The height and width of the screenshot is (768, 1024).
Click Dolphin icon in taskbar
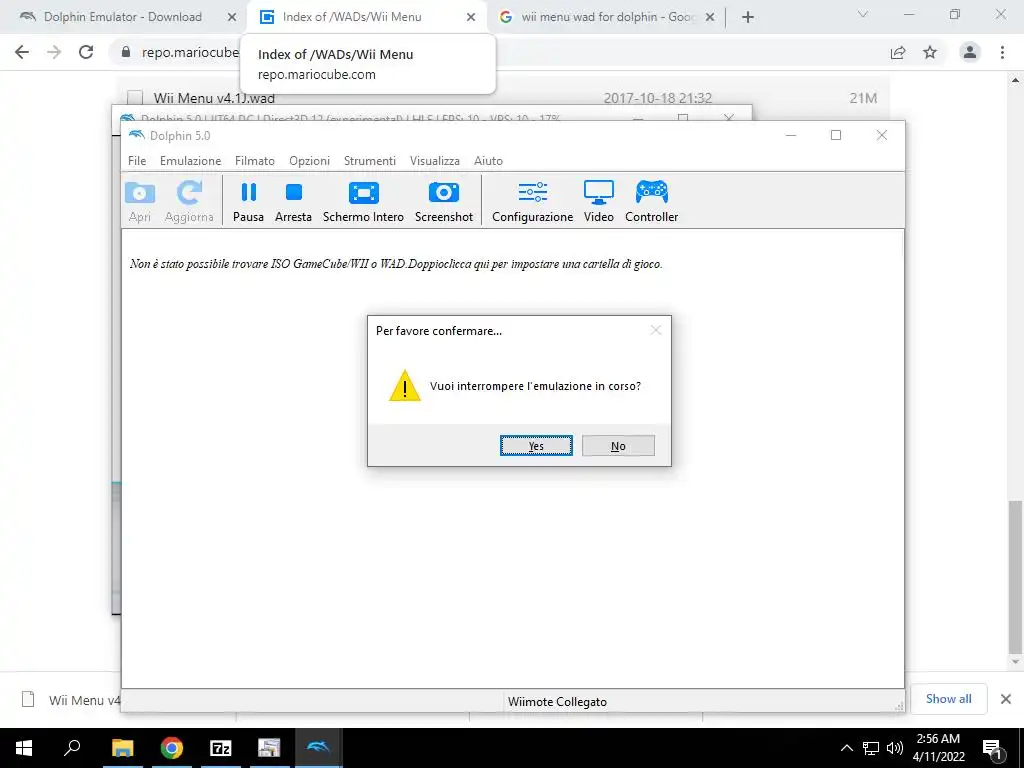pos(318,748)
